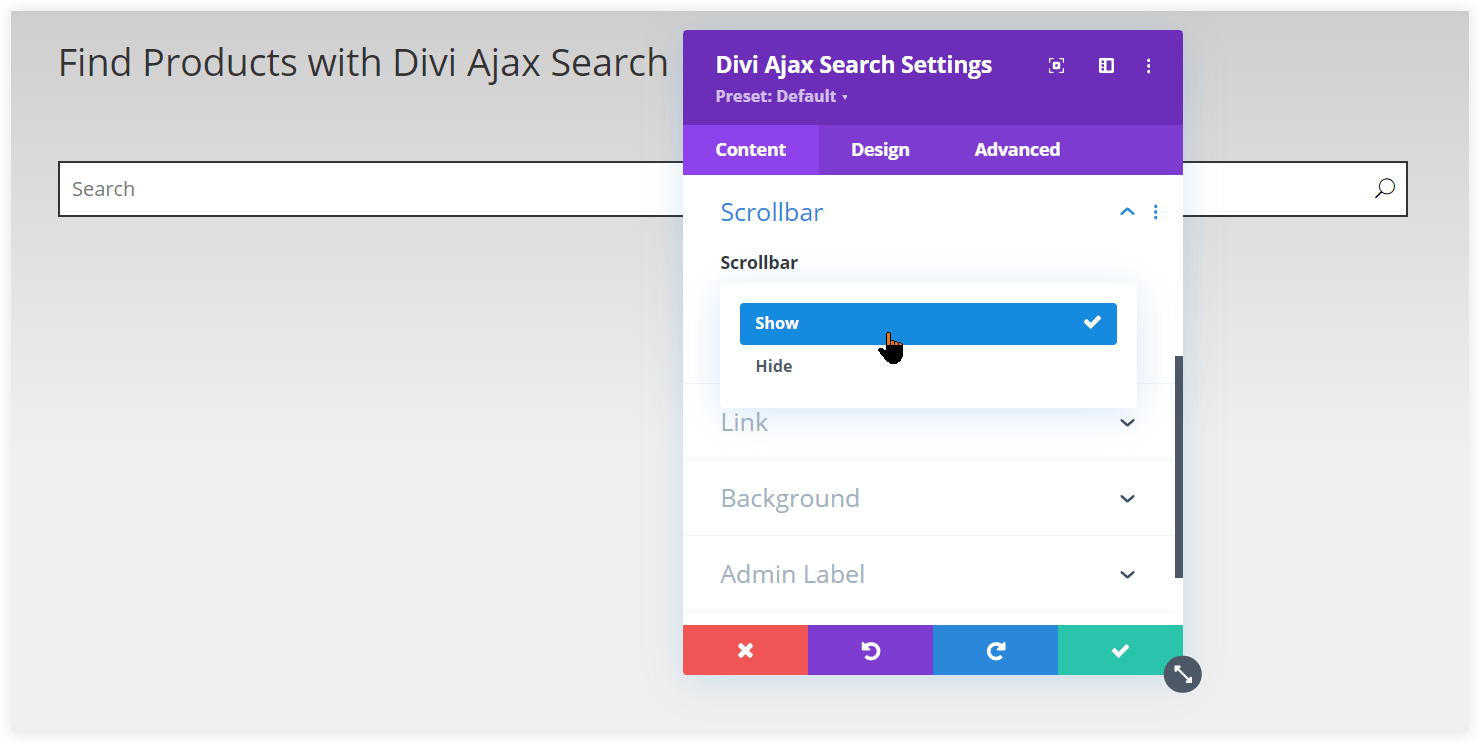
Task: Click the magnifier icon in the search bar
Action: [1384, 188]
